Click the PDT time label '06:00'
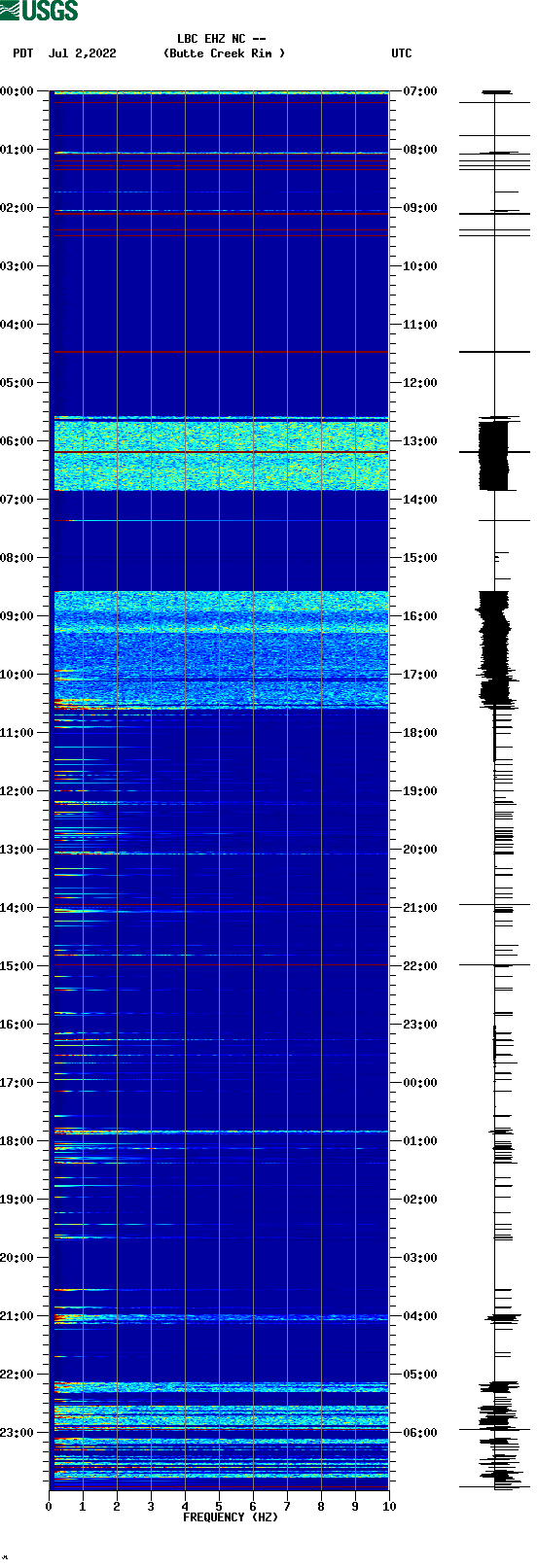The image size is (537, 1568). 17,441
